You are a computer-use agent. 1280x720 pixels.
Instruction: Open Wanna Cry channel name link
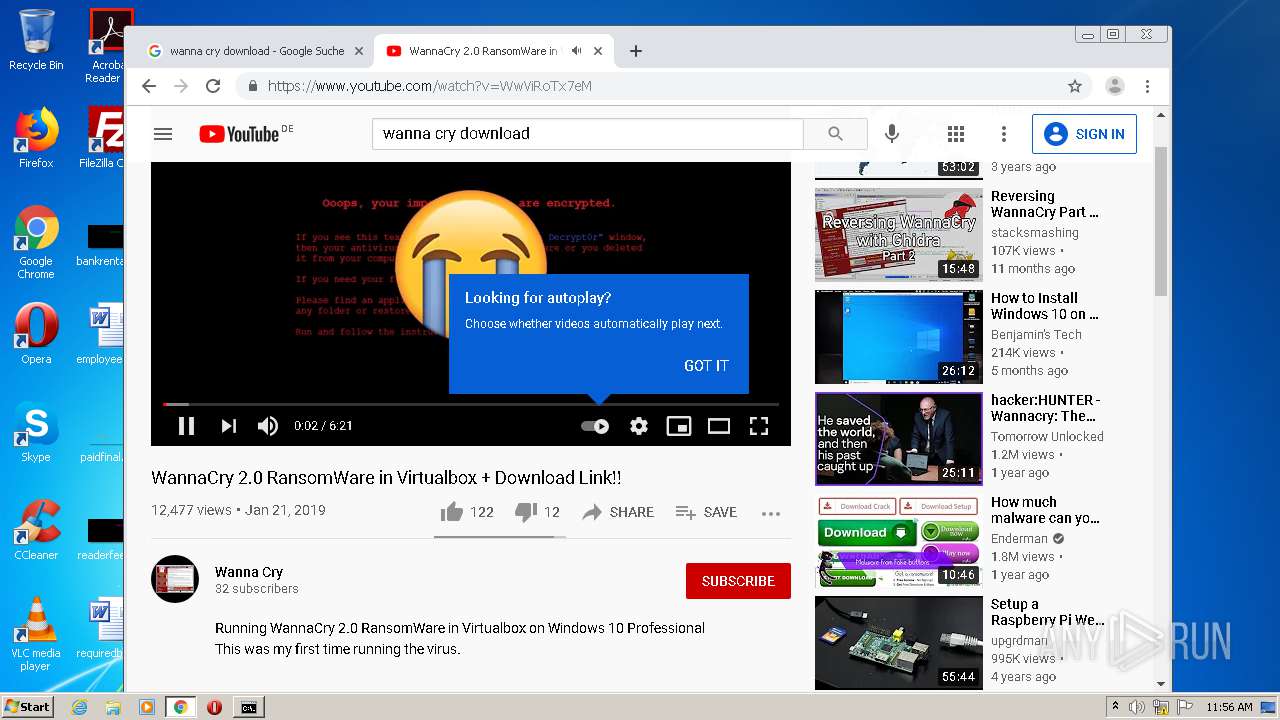tap(249, 572)
